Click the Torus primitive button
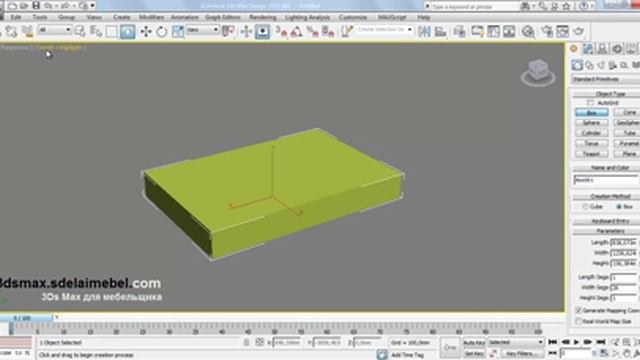This screenshot has height=360, width=640. [591, 144]
